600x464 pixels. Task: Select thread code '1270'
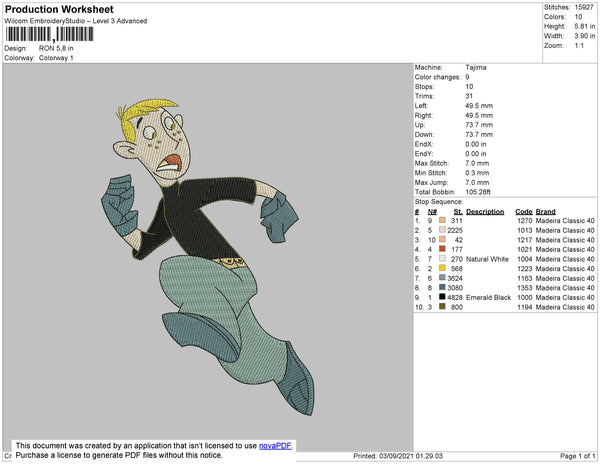pos(525,221)
